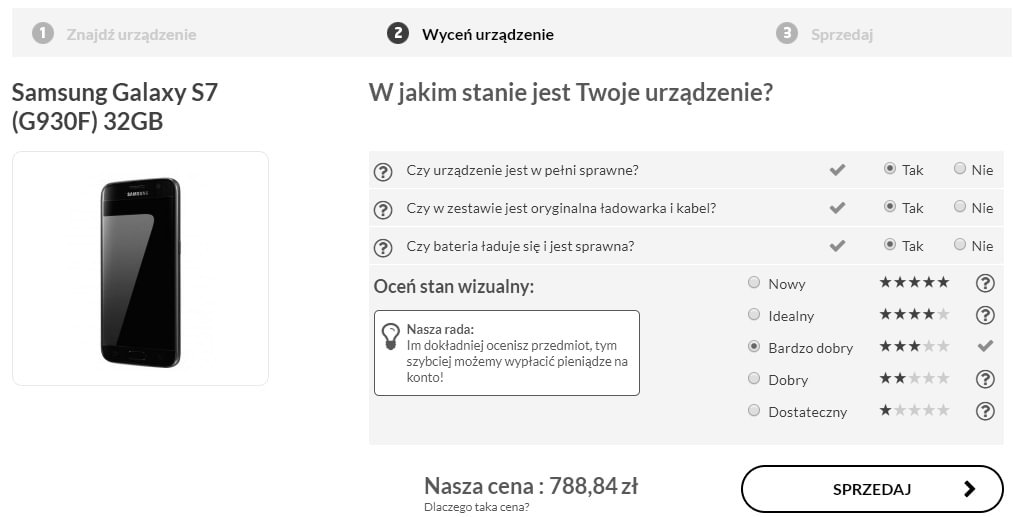
Task: Show help for Nowy condition rating
Action: click(x=985, y=283)
